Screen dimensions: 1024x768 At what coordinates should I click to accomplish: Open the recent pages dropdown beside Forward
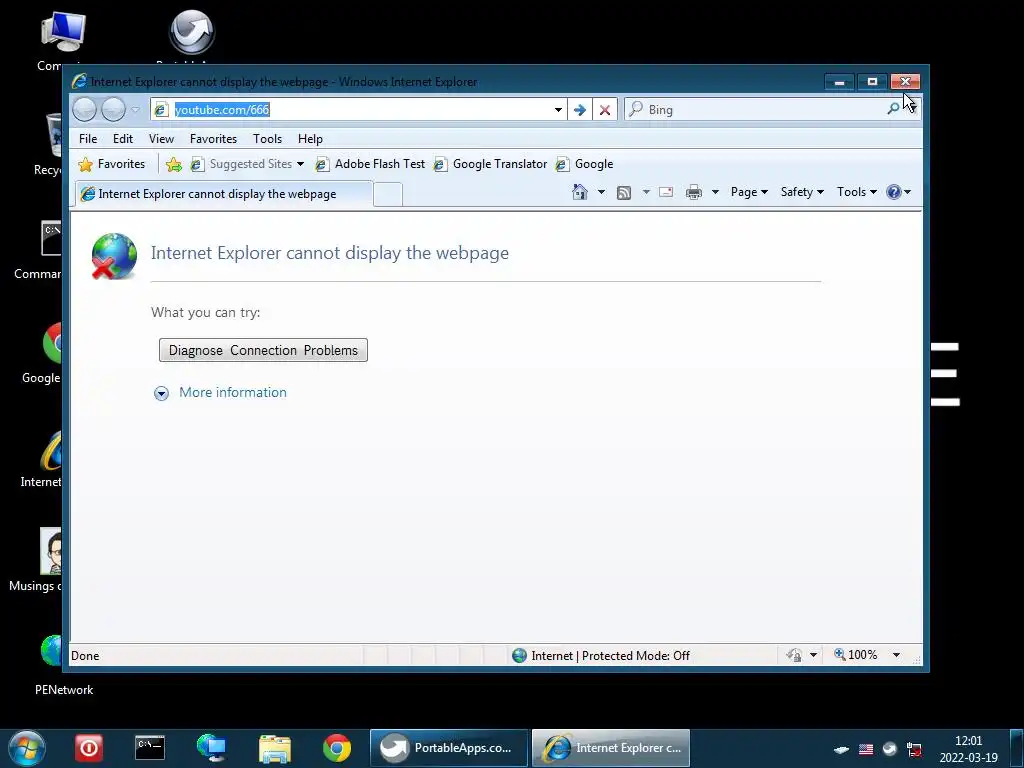click(x=135, y=110)
